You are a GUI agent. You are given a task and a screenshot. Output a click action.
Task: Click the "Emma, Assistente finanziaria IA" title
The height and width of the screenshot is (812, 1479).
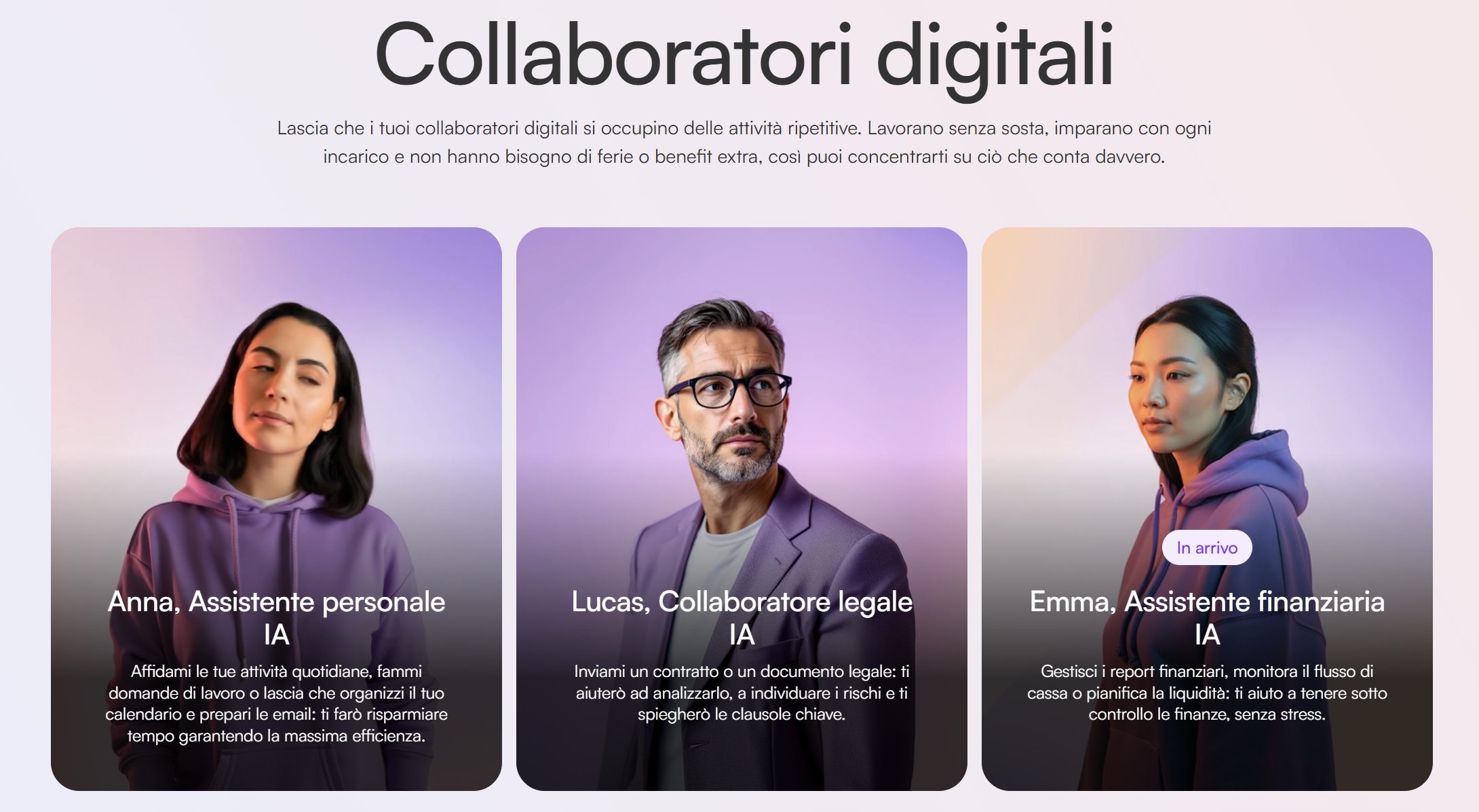(1207, 618)
